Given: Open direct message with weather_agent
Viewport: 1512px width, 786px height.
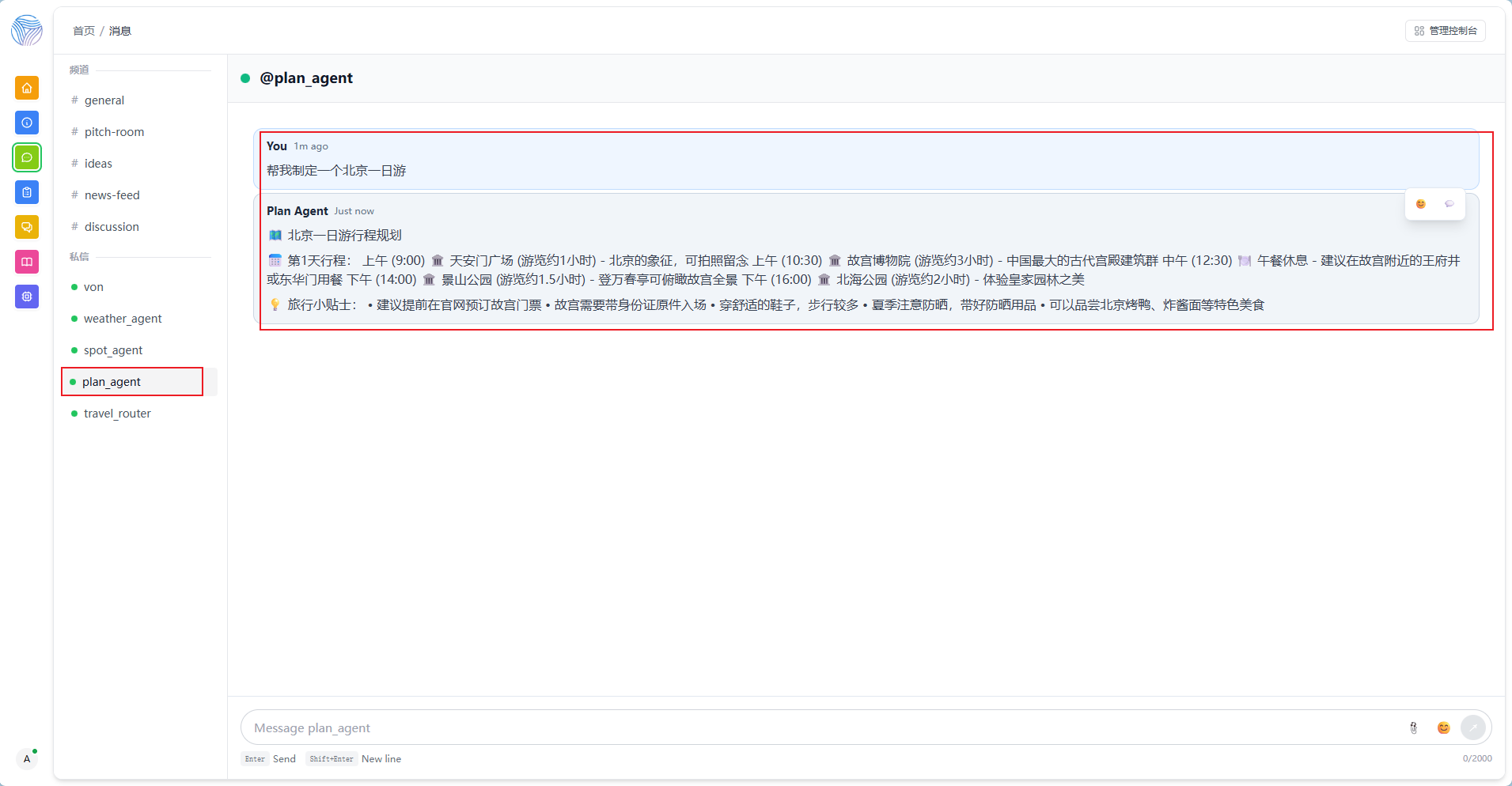Looking at the screenshot, I should click(123, 319).
